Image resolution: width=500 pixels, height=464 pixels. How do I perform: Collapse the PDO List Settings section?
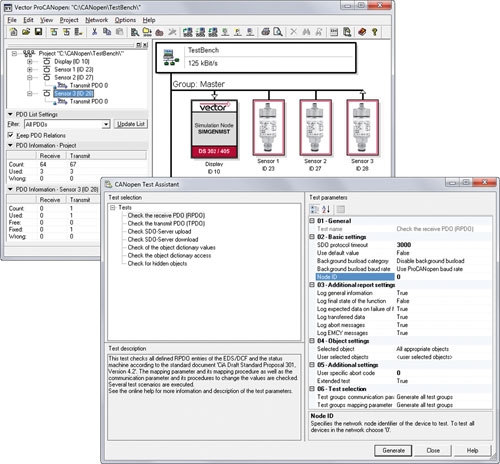10,114
